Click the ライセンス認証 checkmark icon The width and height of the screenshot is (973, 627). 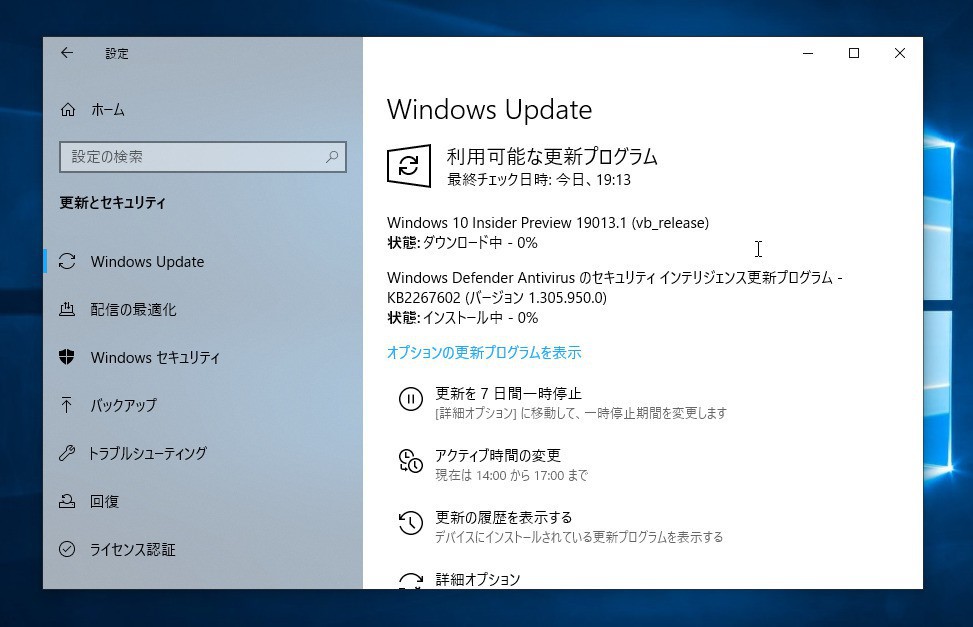pos(67,549)
